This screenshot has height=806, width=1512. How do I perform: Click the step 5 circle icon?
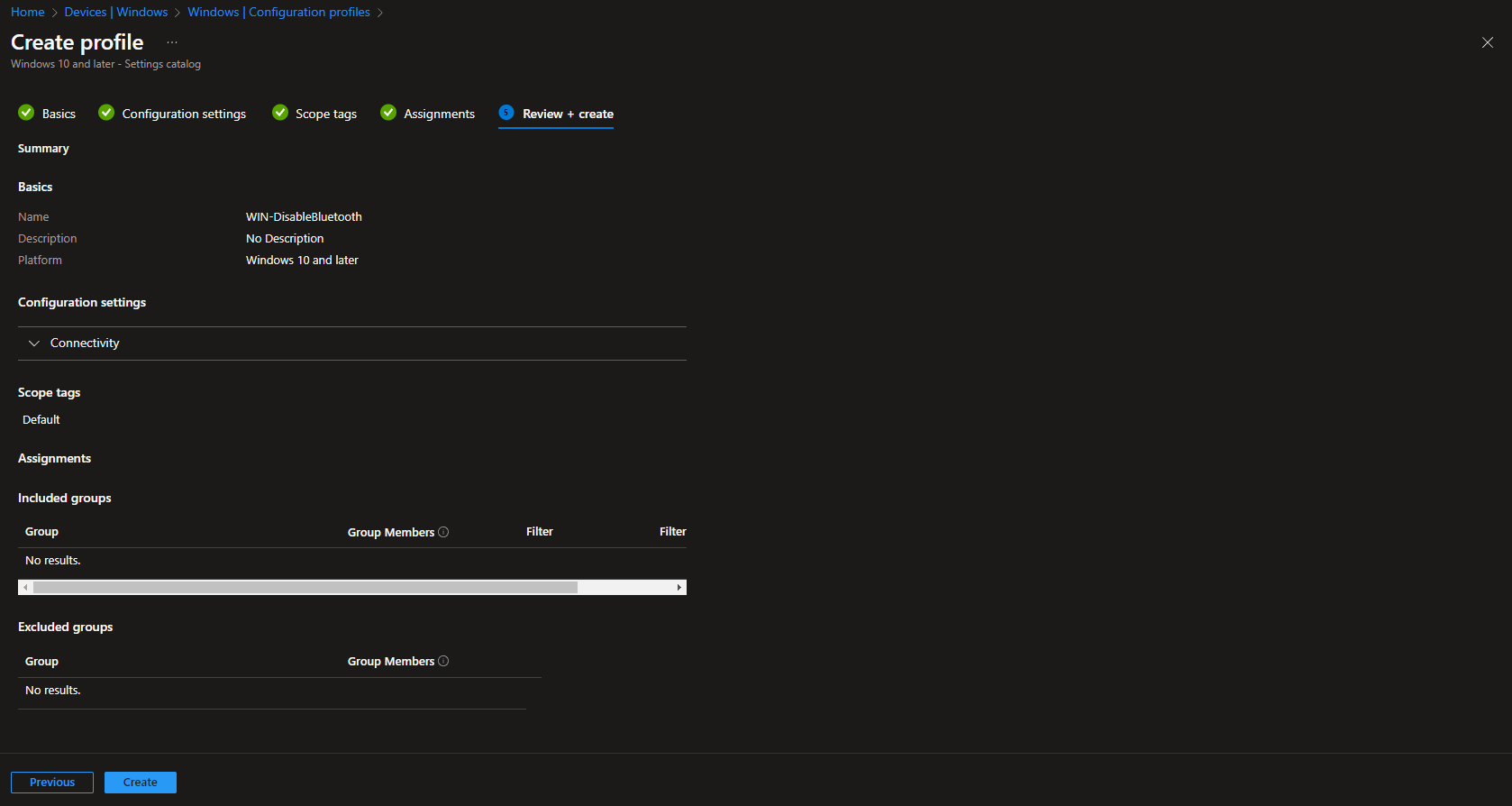506,113
